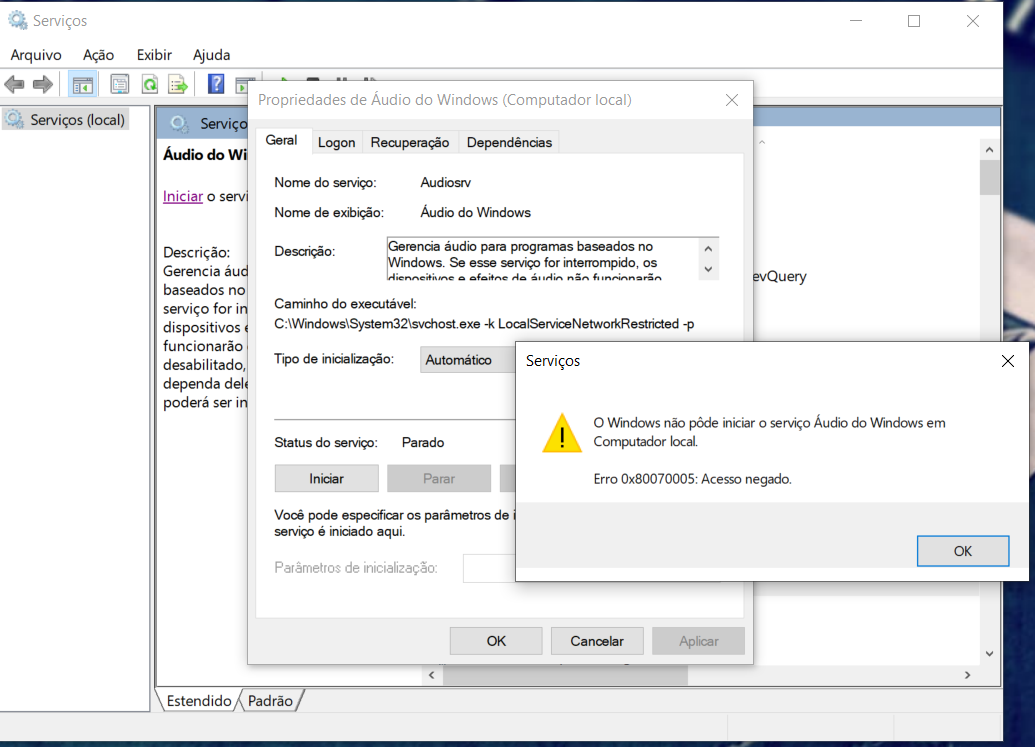This screenshot has width=1035, height=747.
Task: Click the Refresh toolbar icon
Action: point(150,84)
